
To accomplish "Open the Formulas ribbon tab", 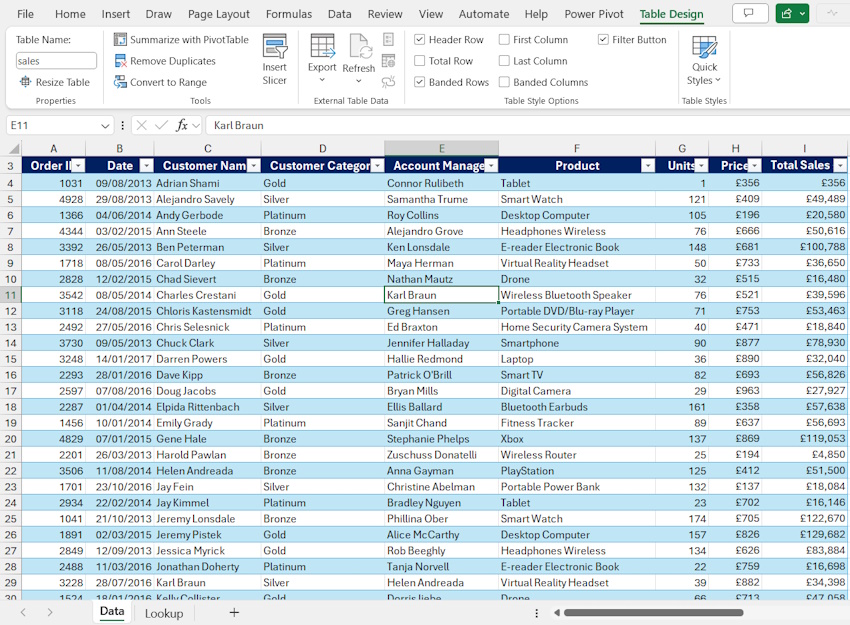I will (x=288, y=14).
